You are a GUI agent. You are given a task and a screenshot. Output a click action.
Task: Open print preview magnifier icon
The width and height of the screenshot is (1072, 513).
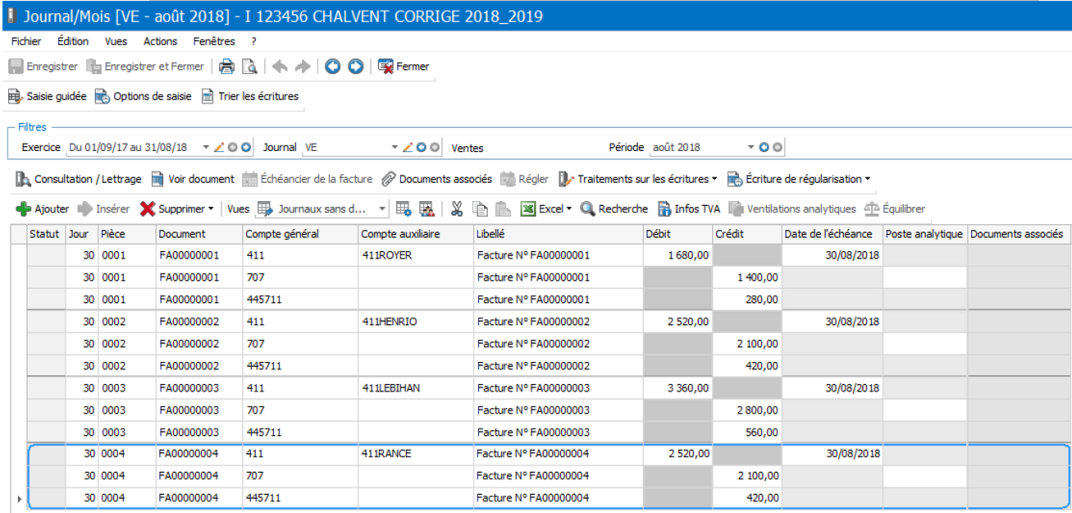click(x=250, y=66)
